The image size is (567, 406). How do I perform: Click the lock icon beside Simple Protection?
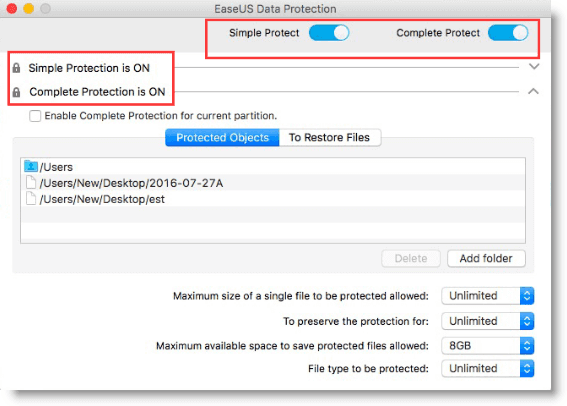pyautogui.click(x=16, y=68)
